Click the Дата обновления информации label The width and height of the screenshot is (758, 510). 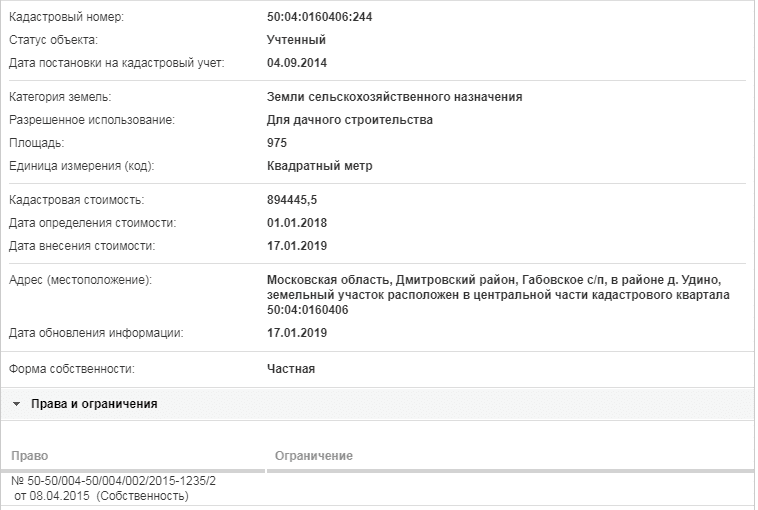click(x=96, y=333)
